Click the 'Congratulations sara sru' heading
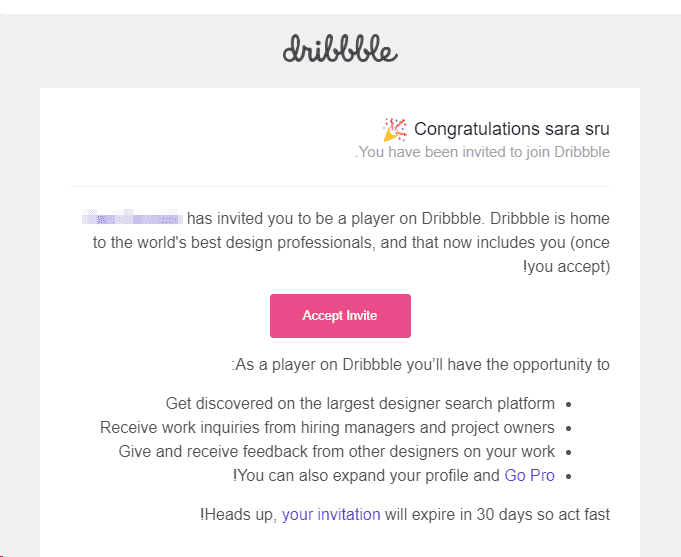 point(511,129)
